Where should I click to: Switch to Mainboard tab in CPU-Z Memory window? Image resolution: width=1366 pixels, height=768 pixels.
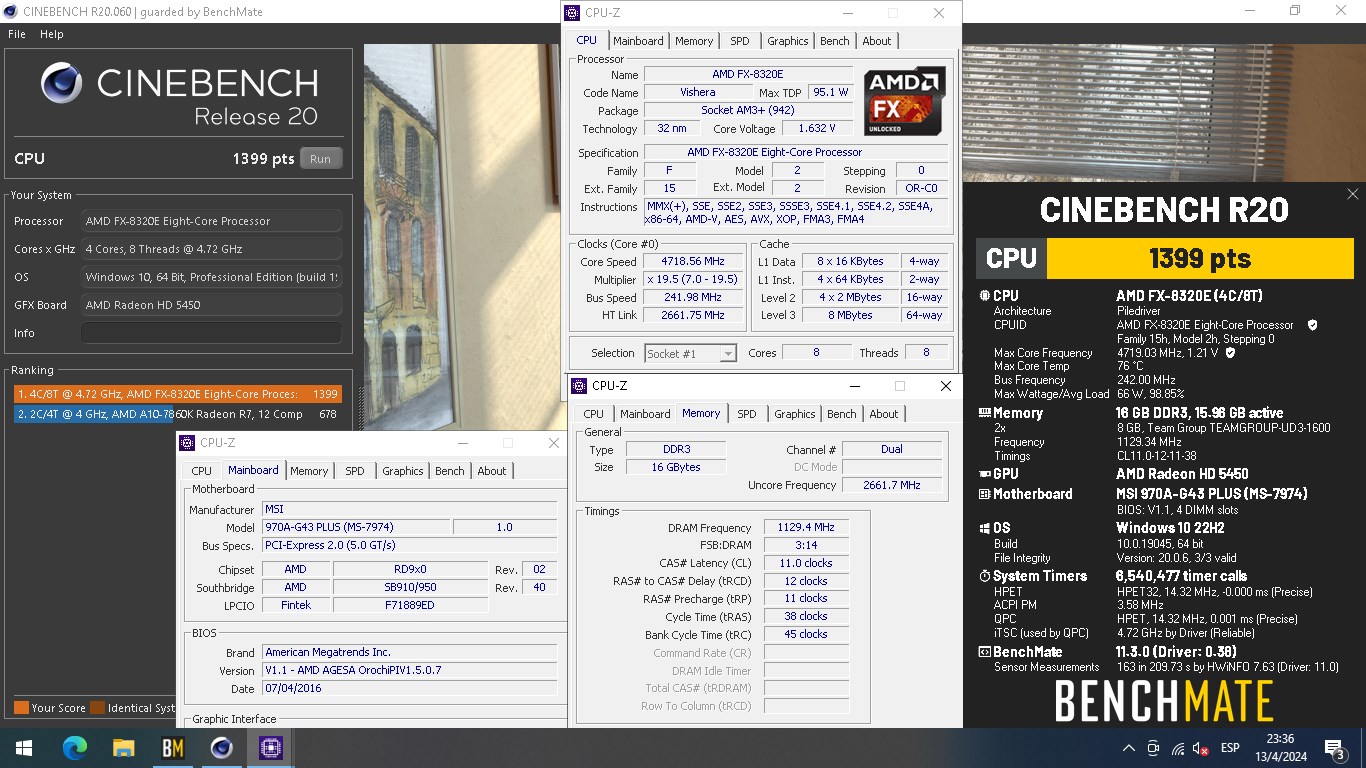645,414
